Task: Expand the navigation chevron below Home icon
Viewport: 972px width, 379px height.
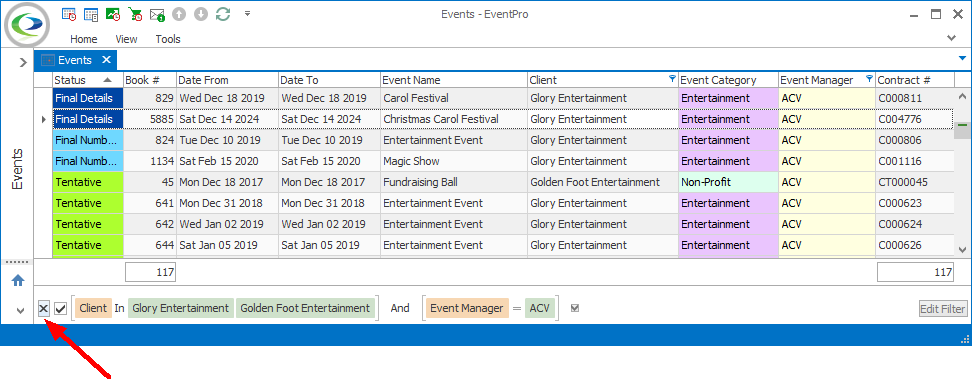Action: click(20, 310)
